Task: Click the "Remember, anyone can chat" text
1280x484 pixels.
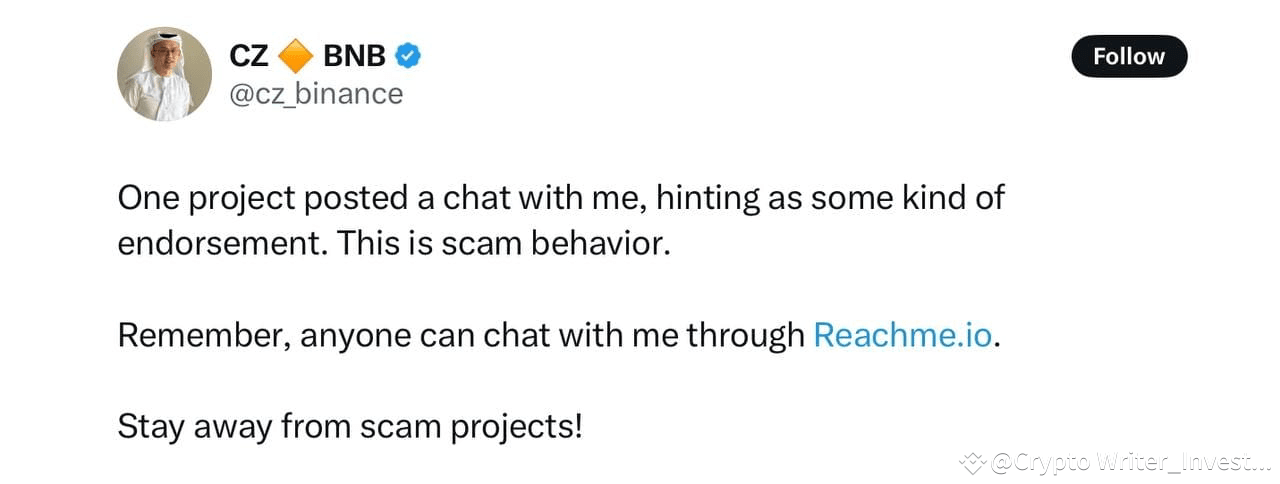Action: pyautogui.click(x=332, y=335)
